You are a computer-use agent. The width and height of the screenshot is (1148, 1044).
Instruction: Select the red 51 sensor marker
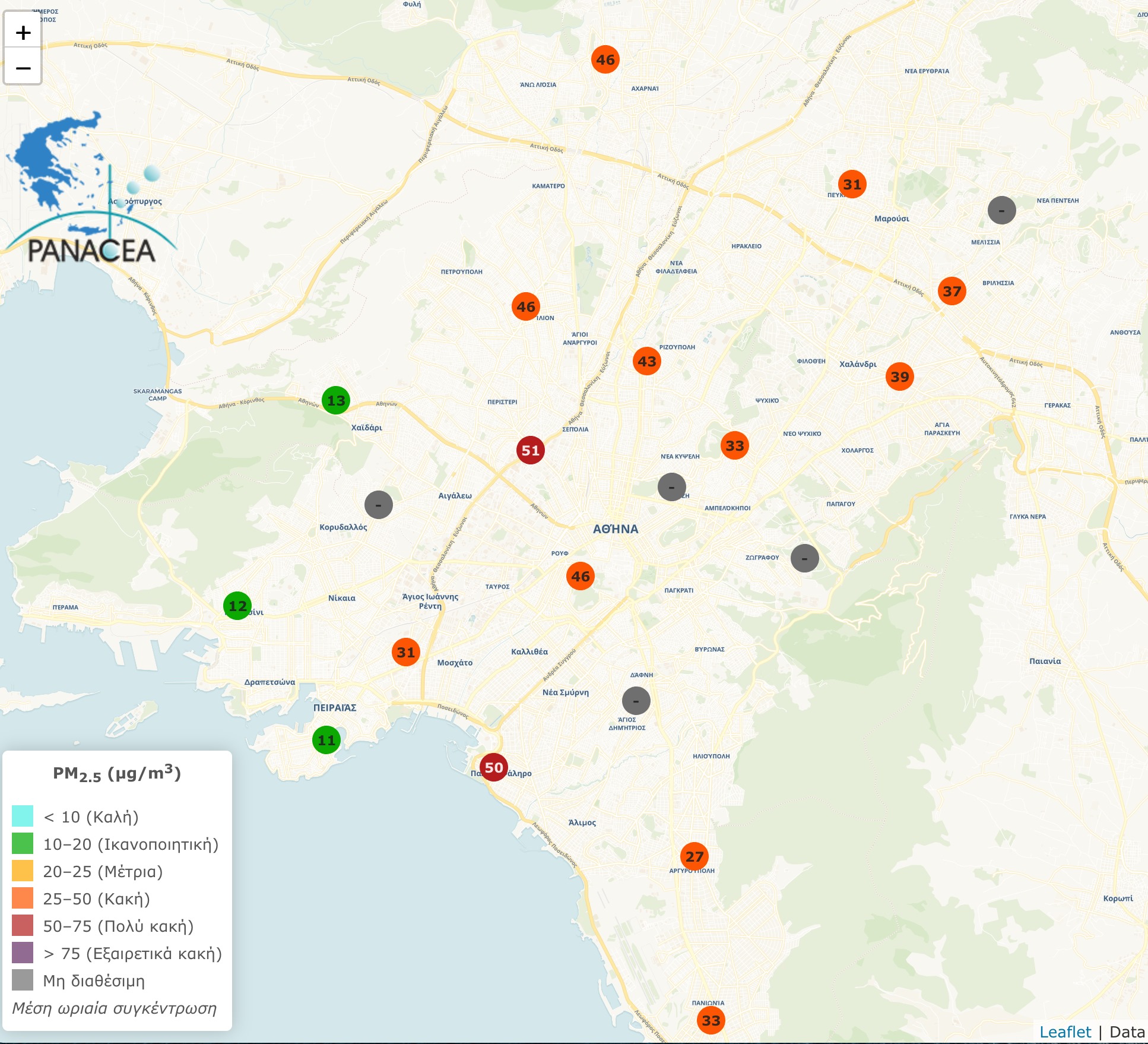pos(530,450)
